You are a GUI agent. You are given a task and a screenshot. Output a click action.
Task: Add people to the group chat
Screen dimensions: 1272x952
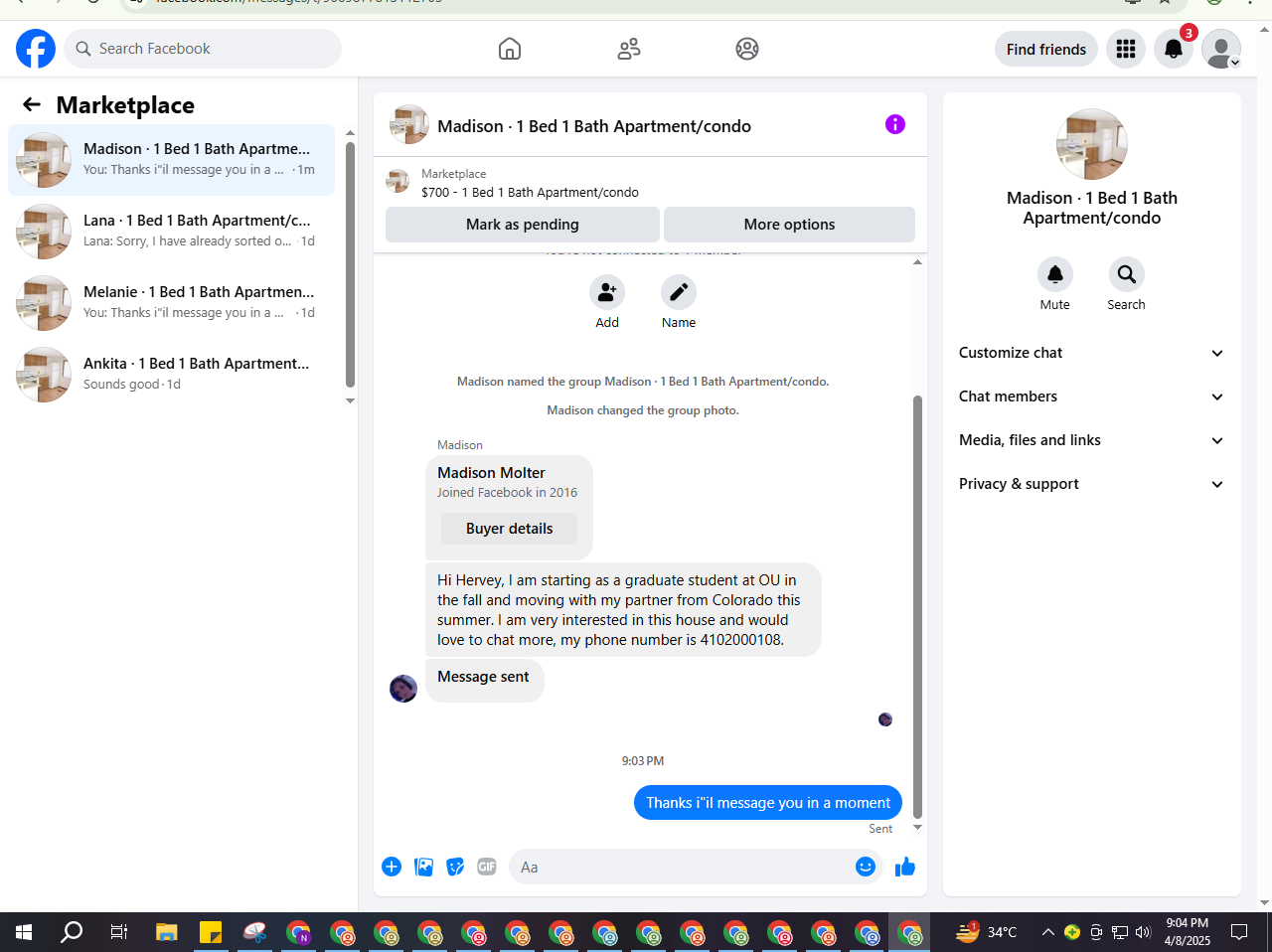607,292
